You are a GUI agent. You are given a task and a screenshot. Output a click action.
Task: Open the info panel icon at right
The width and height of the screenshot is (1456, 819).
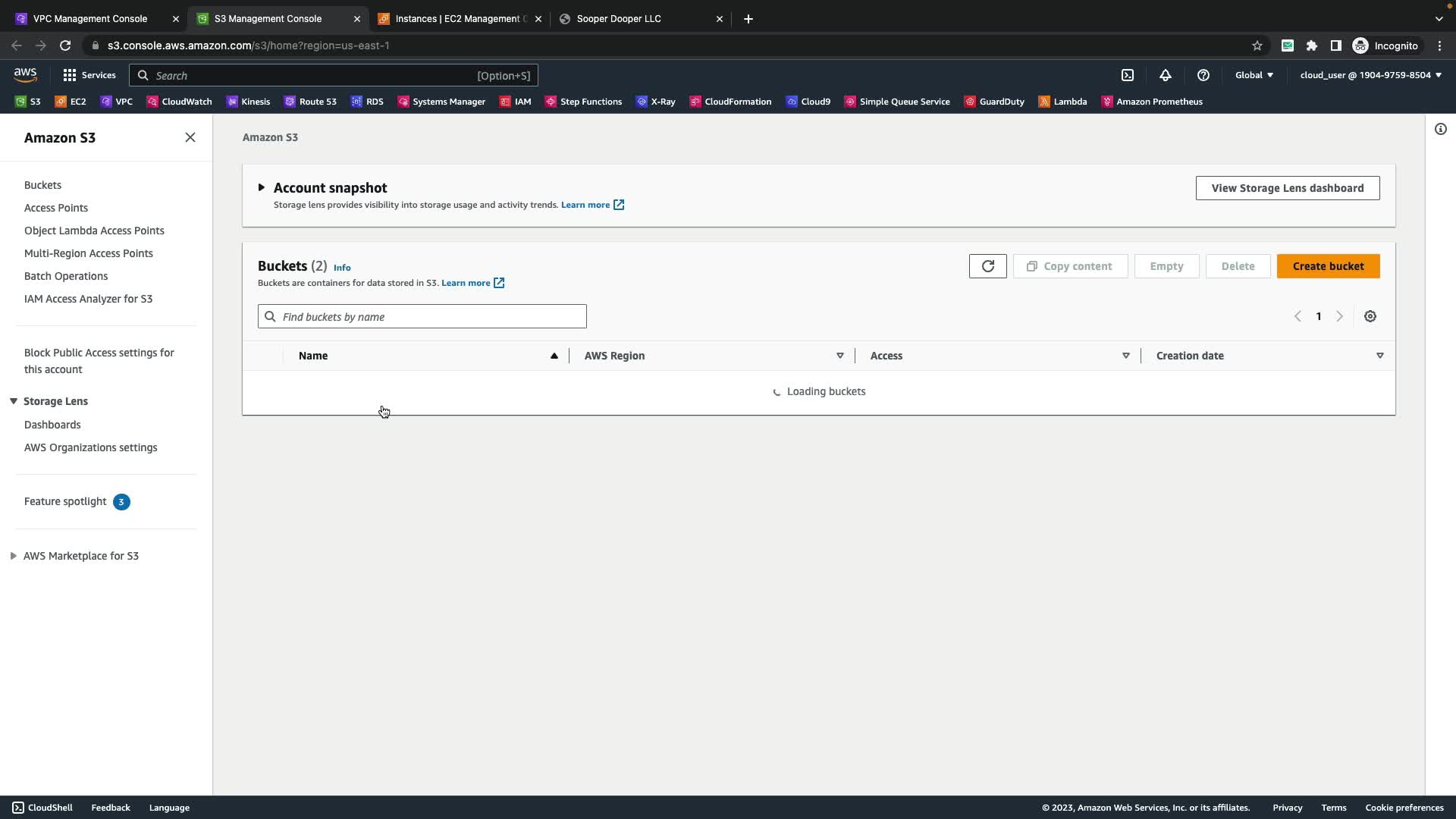pos(1440,129)
